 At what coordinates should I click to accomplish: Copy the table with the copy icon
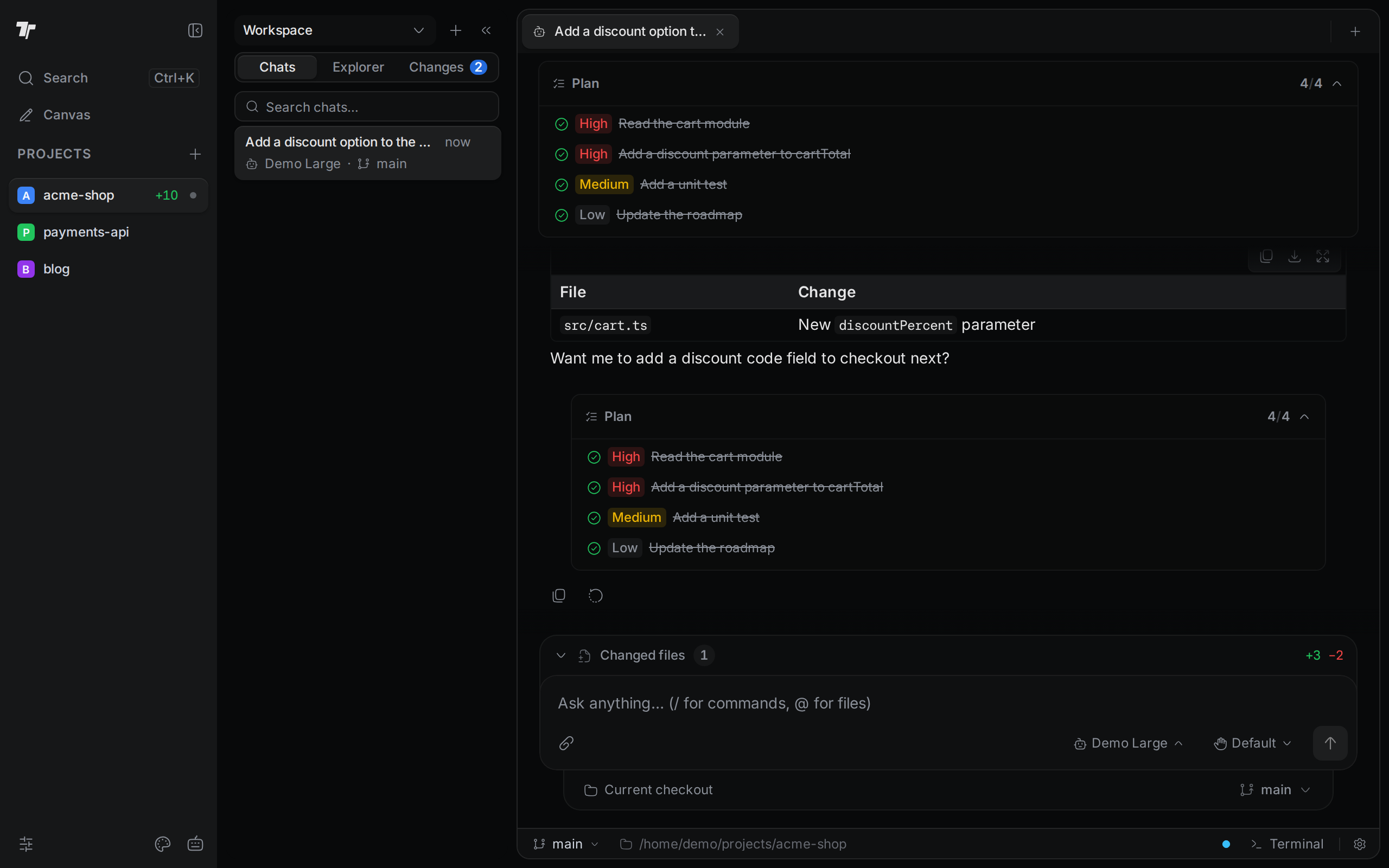1266,257
